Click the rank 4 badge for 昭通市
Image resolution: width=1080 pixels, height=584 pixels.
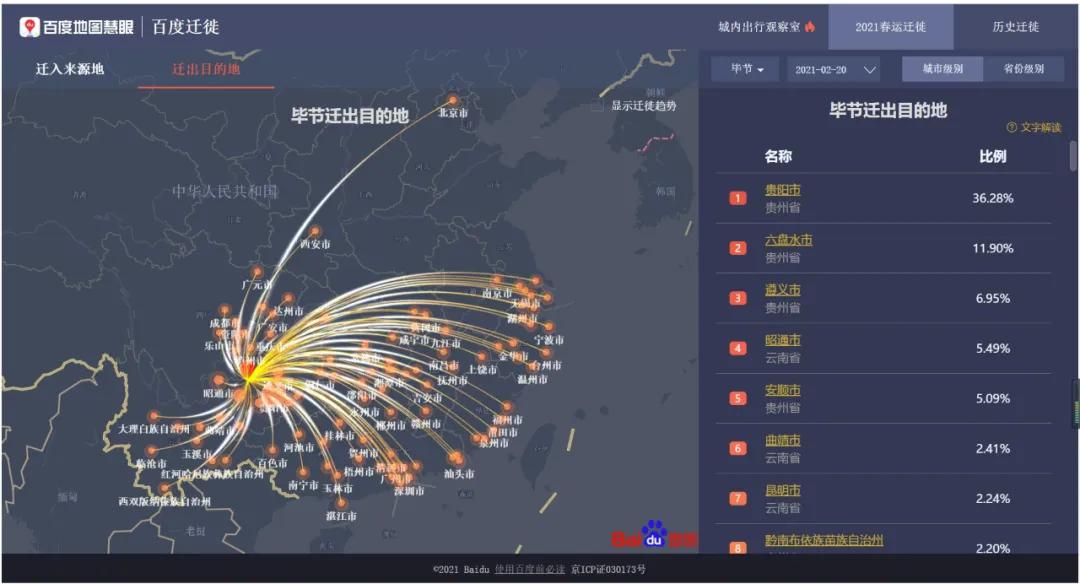point(738,348)
